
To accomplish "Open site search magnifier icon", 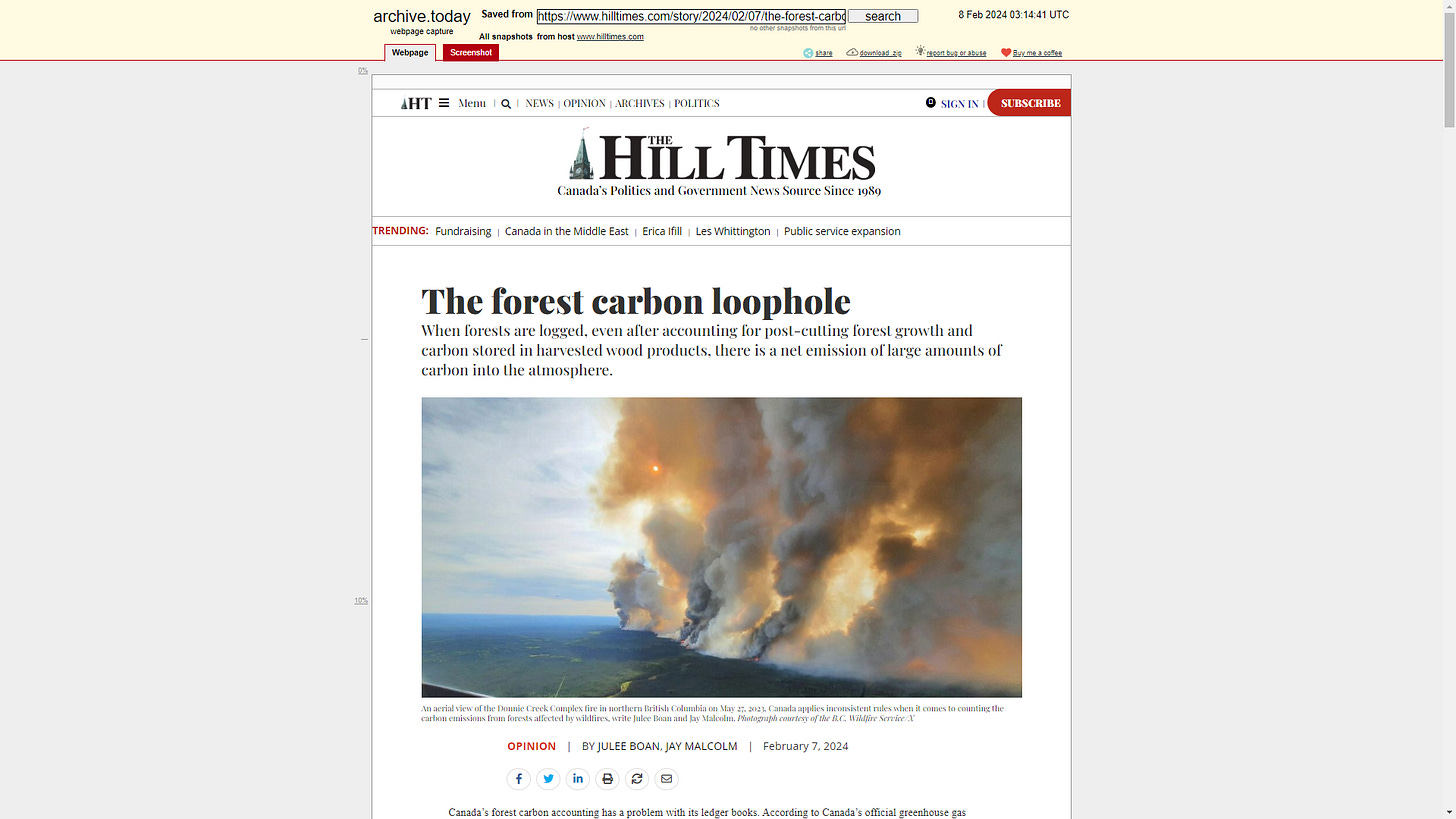I will (x=506, y=104).
